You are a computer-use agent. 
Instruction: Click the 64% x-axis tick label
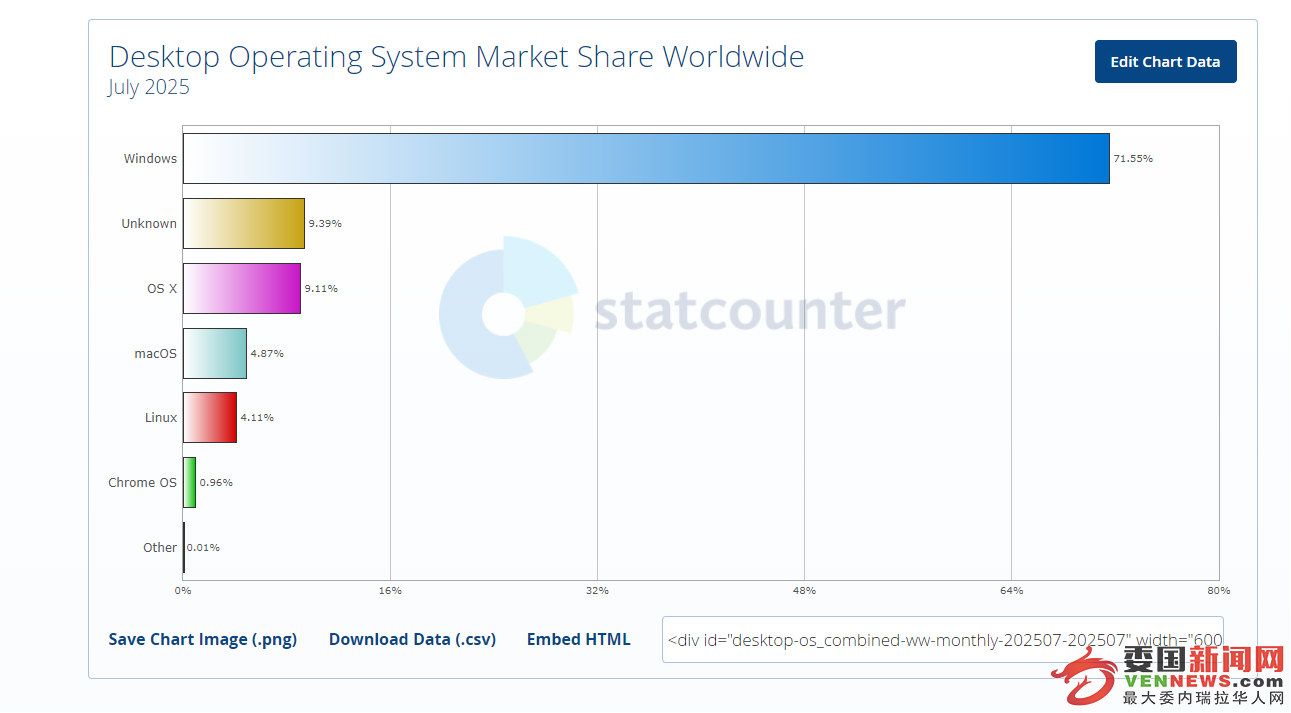[1011, 590]
